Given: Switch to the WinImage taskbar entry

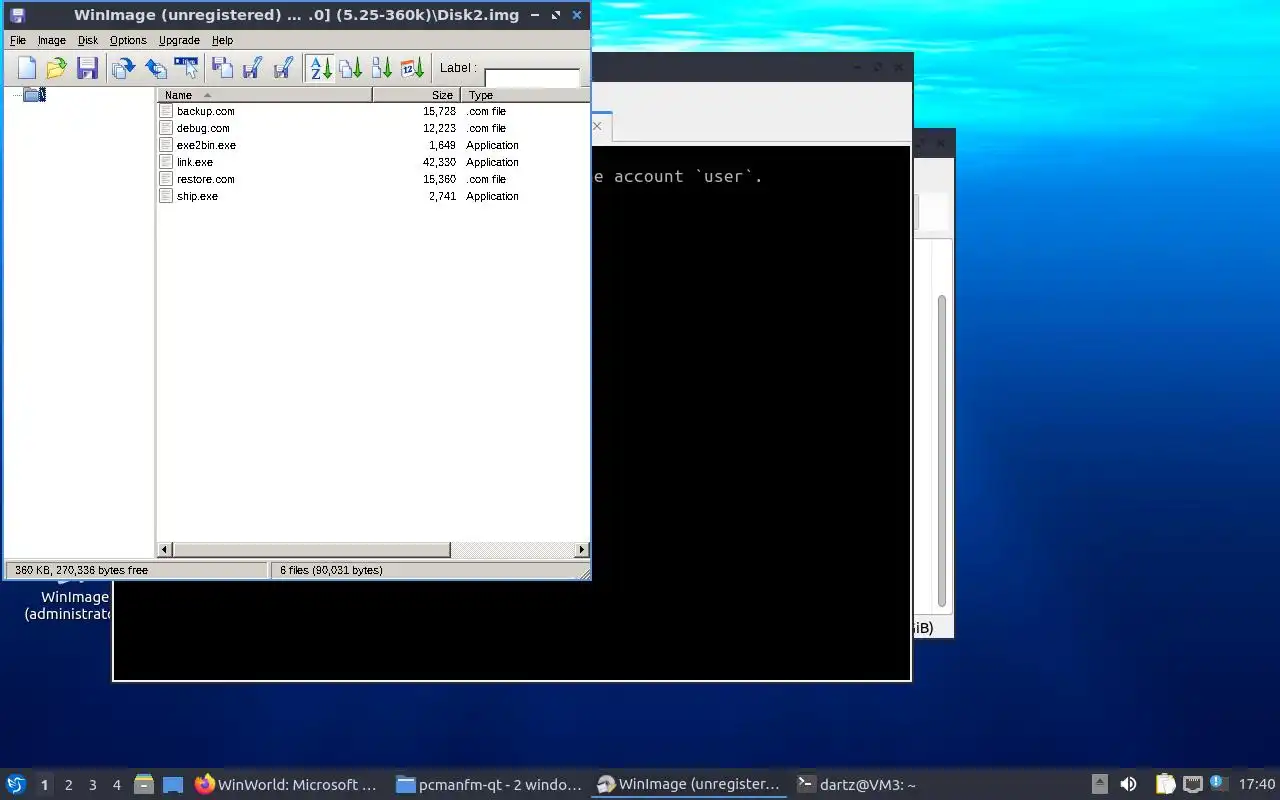Looking at the screenshot, I should 688,785.
